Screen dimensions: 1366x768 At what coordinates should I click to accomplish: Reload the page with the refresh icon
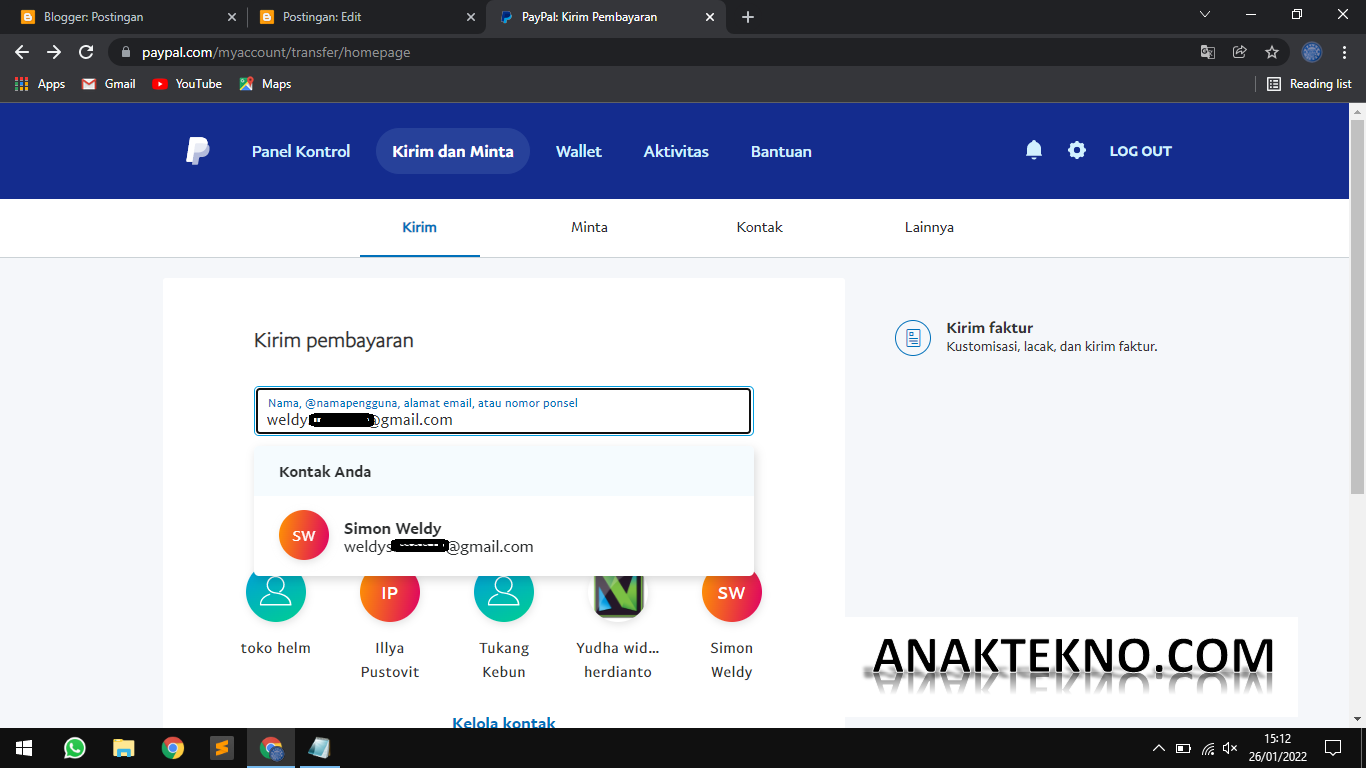point(86,52)
